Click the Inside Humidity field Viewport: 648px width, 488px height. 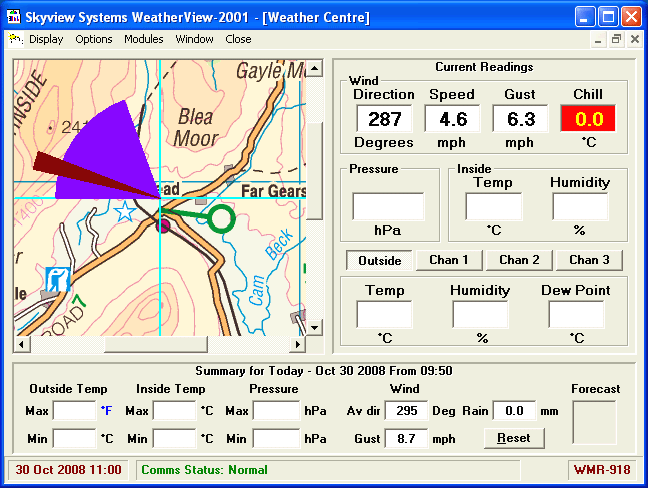click(581, 206)
